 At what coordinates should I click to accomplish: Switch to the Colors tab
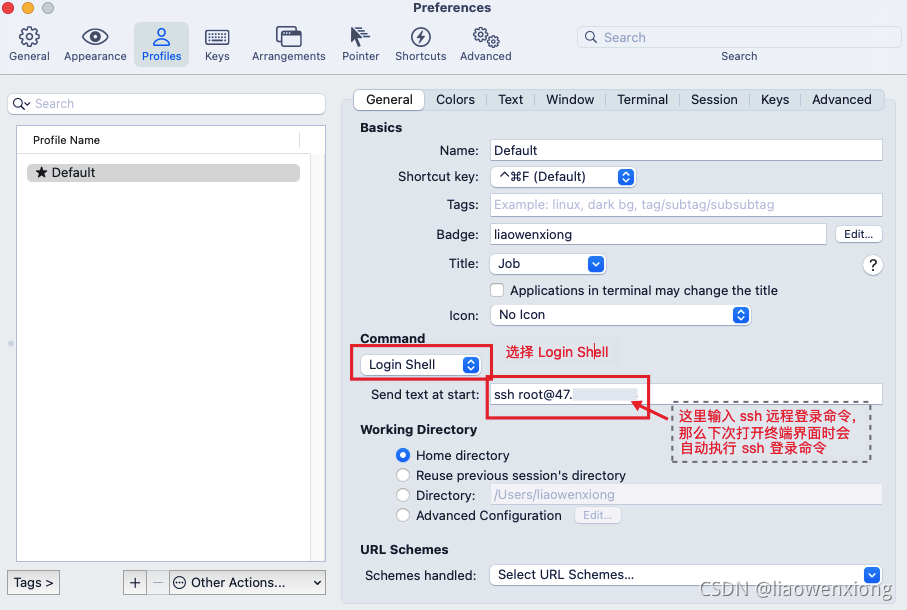455,99
